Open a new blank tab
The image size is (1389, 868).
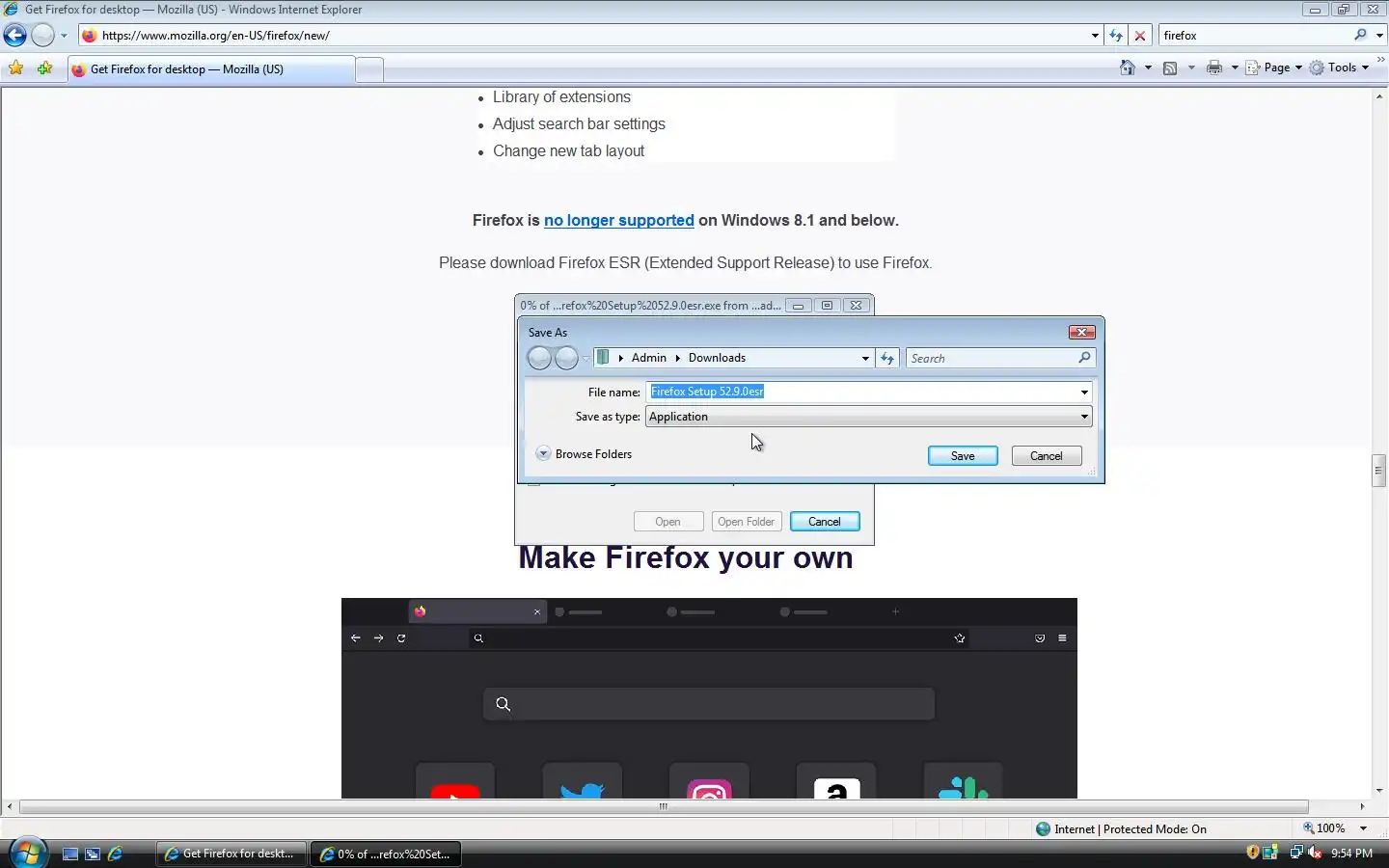click(369, 69)
